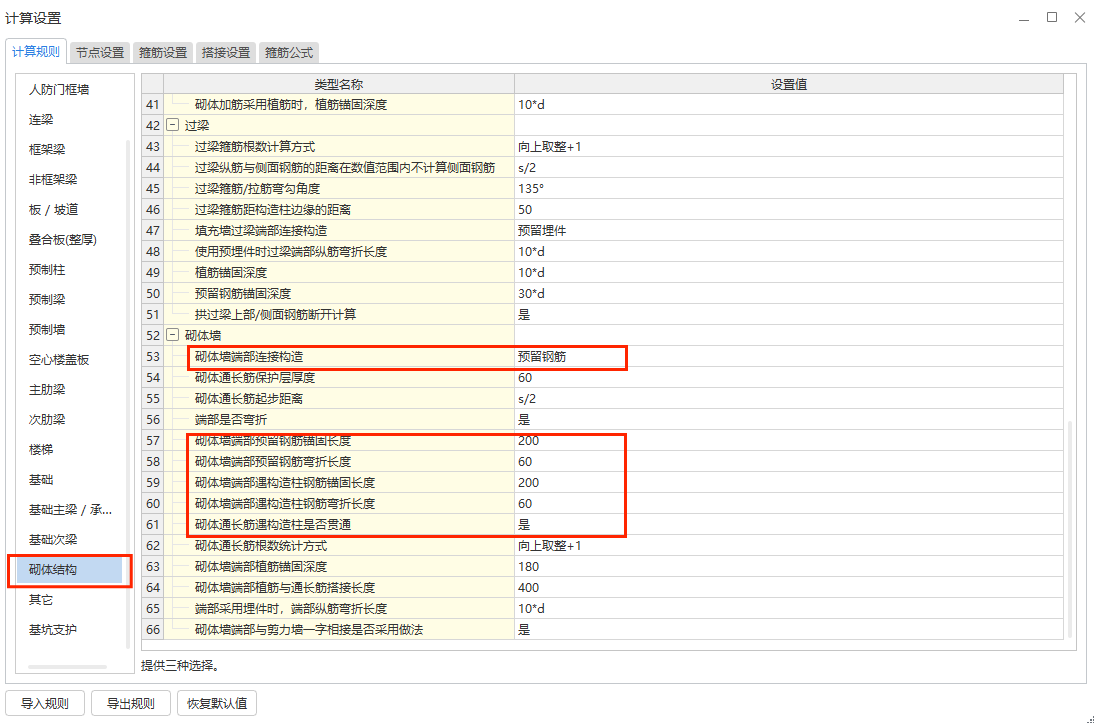Edit 过梁箍筋根数计算方式 value 向上取整+1

[789, 147]
